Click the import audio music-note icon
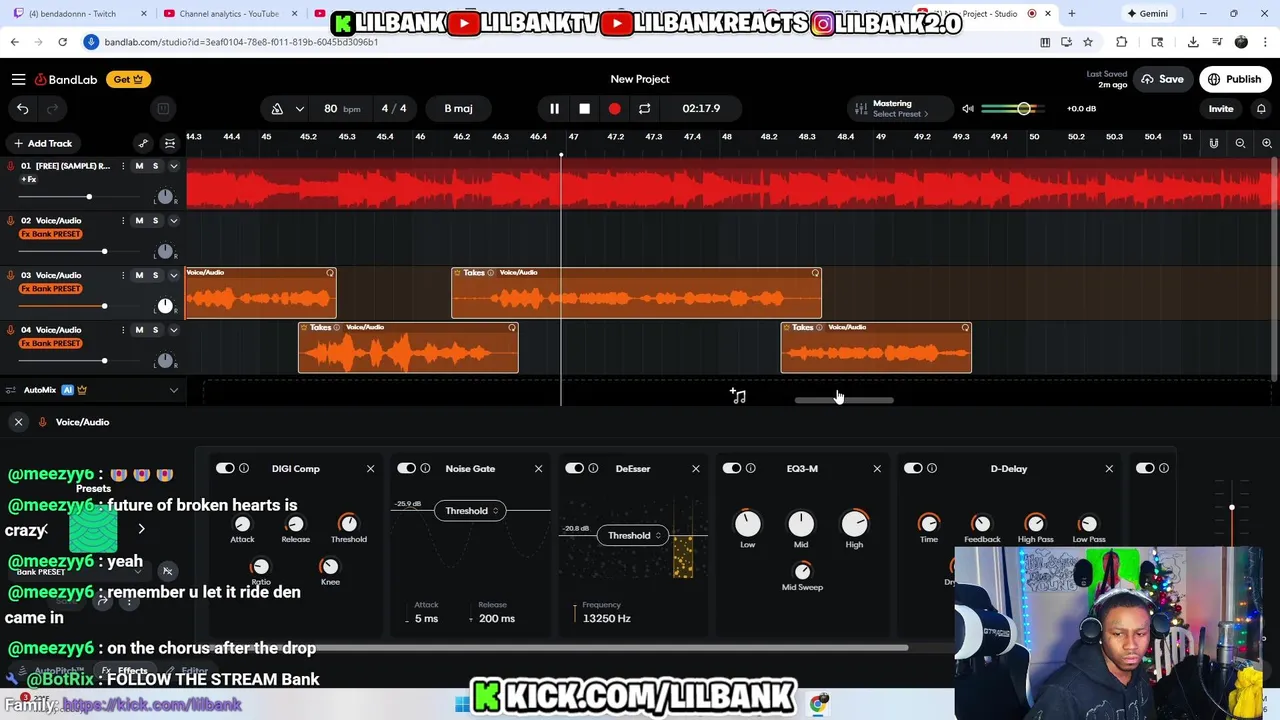Image resolution: width=1280 pixels, height=720 pixels. 738,396
